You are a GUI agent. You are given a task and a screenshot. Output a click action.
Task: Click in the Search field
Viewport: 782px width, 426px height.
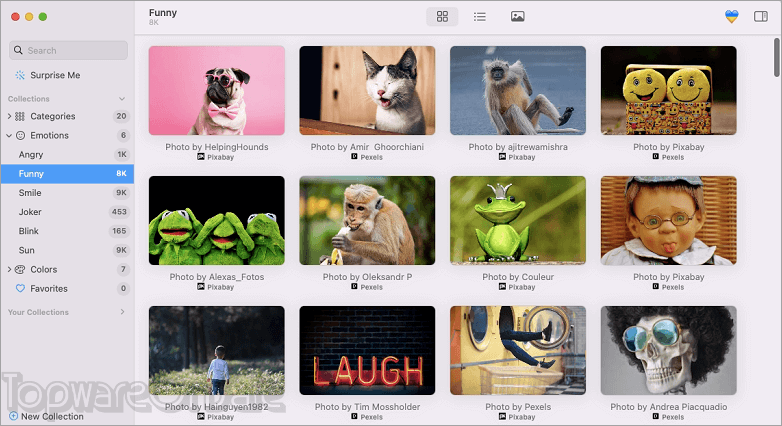68,50
